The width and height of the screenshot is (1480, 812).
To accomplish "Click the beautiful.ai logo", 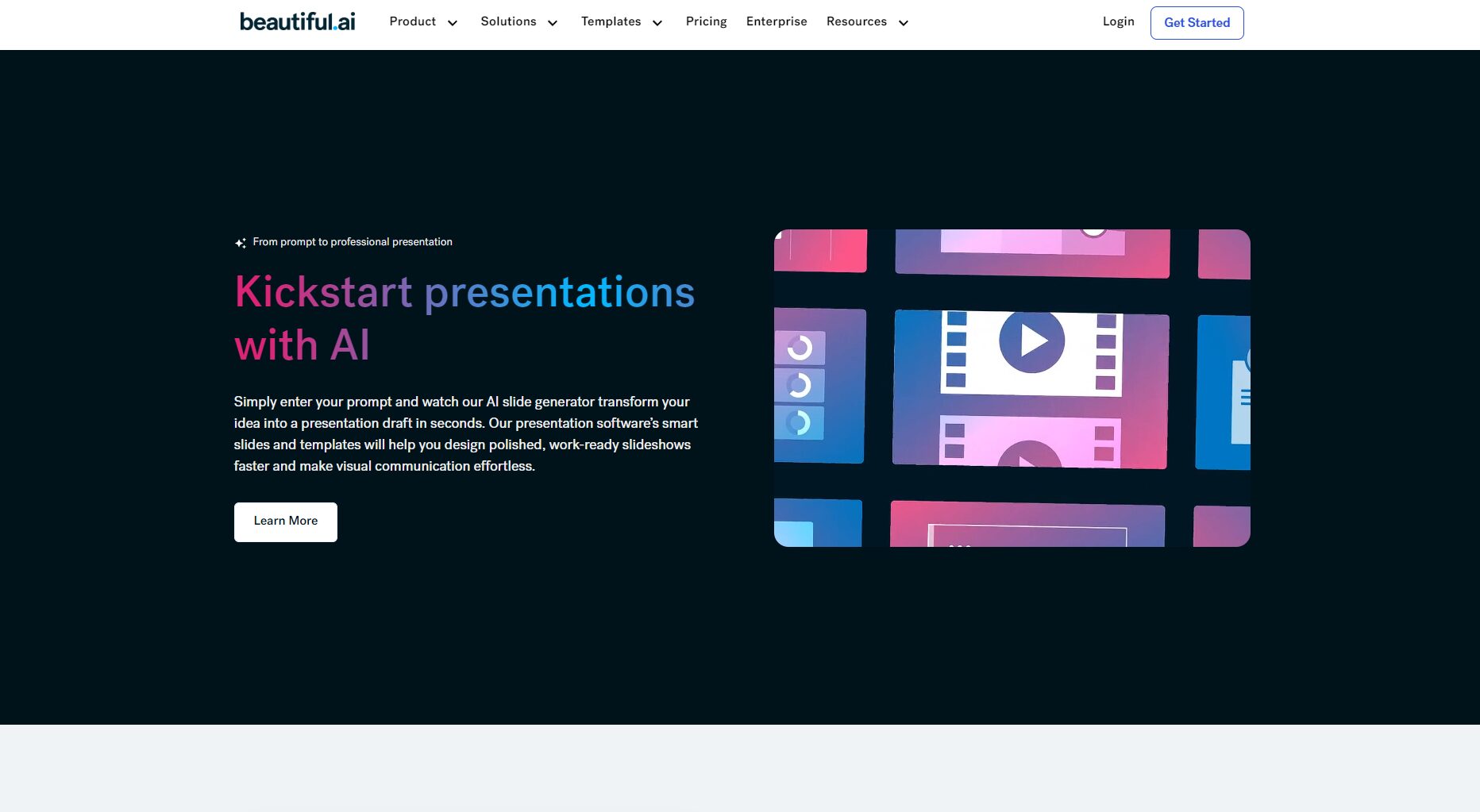I will tap(297, 21).
